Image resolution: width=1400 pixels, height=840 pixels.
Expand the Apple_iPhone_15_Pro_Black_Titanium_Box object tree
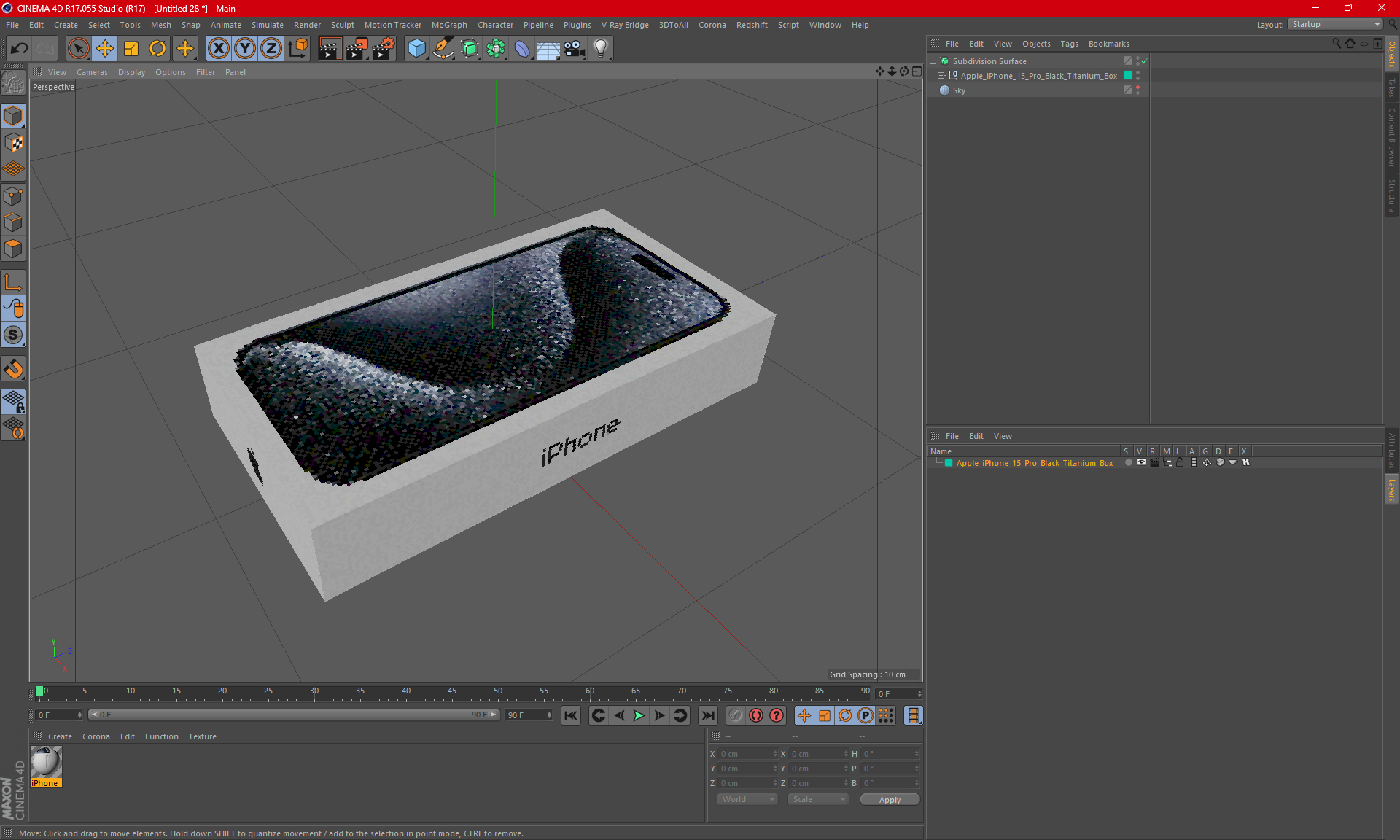pyautogui.click(x=941, y=76)
